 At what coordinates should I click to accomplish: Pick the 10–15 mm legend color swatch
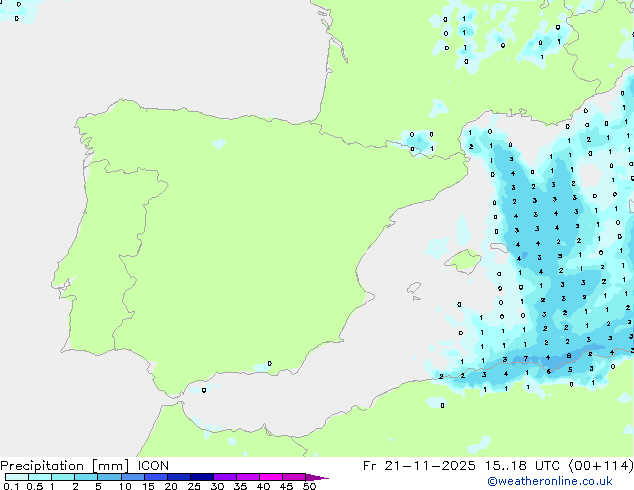coord(132,477)
